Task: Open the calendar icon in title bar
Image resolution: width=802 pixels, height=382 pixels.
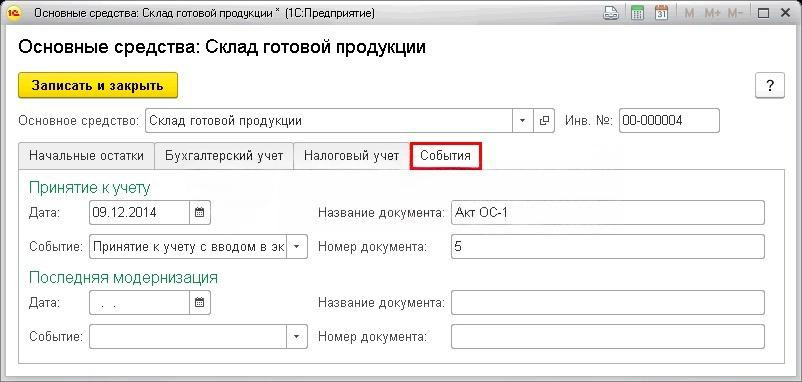Action: click(x=662, y=13)
